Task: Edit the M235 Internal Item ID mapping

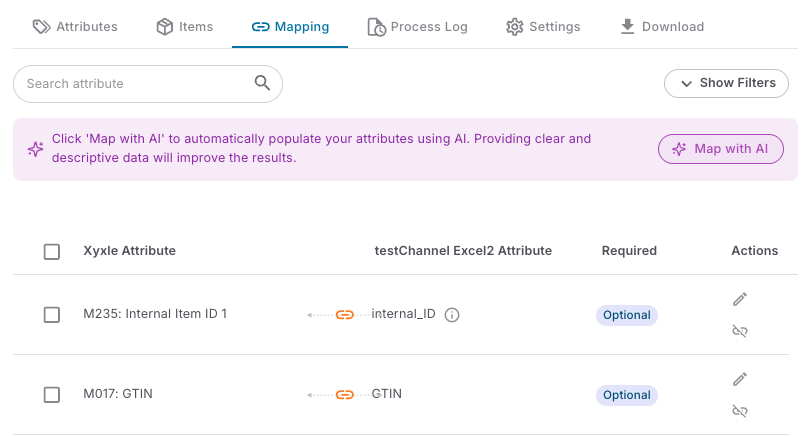Action: [x=740, y=299]
